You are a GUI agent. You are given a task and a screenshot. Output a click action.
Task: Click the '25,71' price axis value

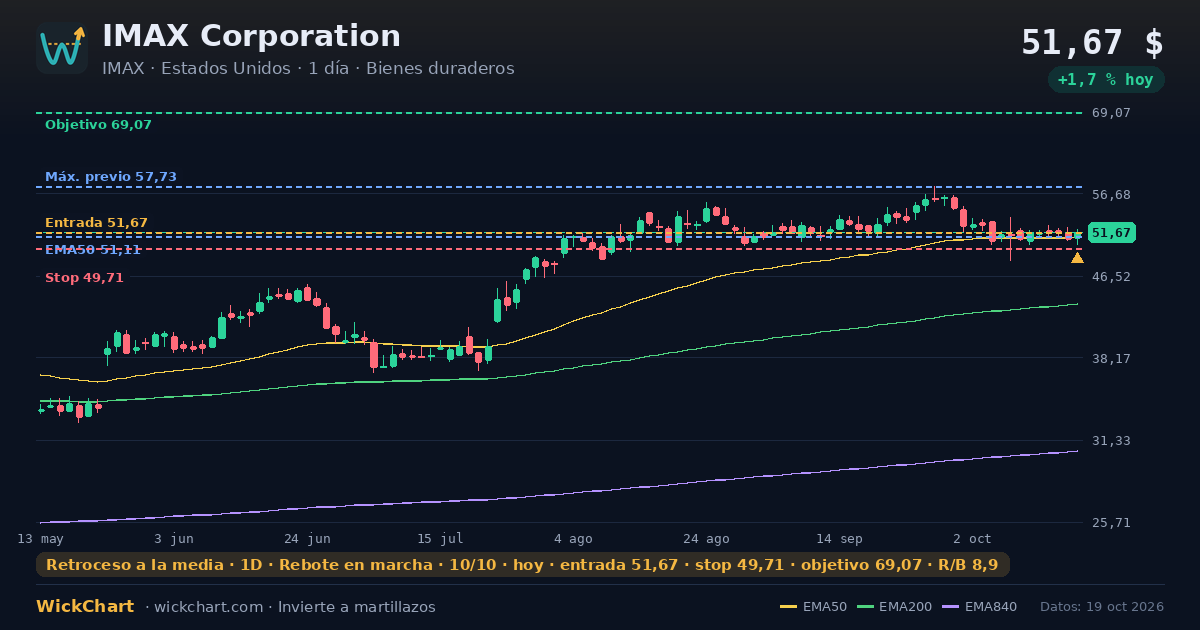pos(1110,522)
